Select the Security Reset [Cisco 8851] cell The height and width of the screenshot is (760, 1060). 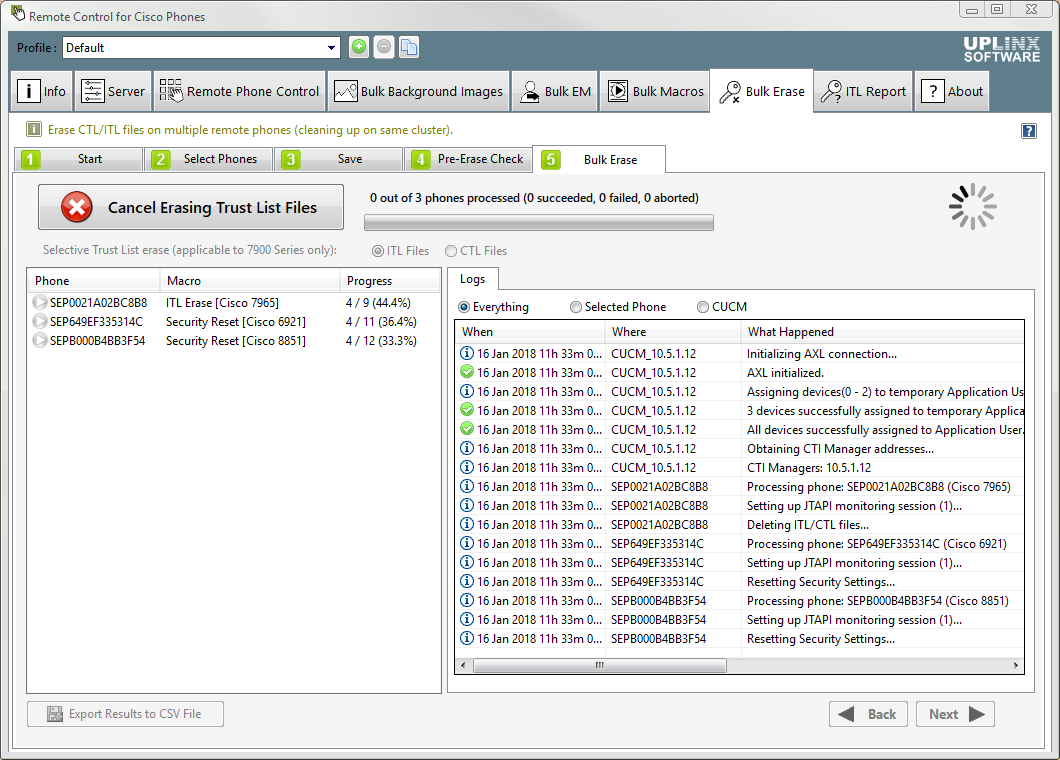pos(236,341)
